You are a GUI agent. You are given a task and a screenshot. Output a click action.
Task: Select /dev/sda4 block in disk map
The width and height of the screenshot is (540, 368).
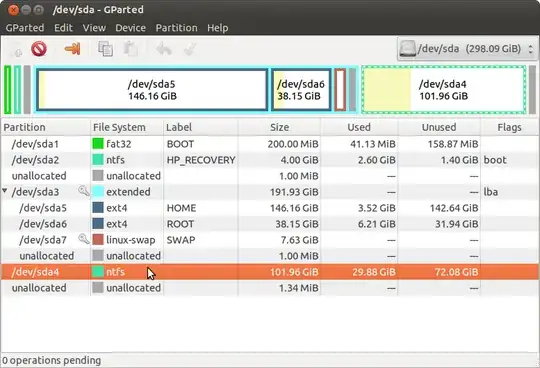point(444,90)
